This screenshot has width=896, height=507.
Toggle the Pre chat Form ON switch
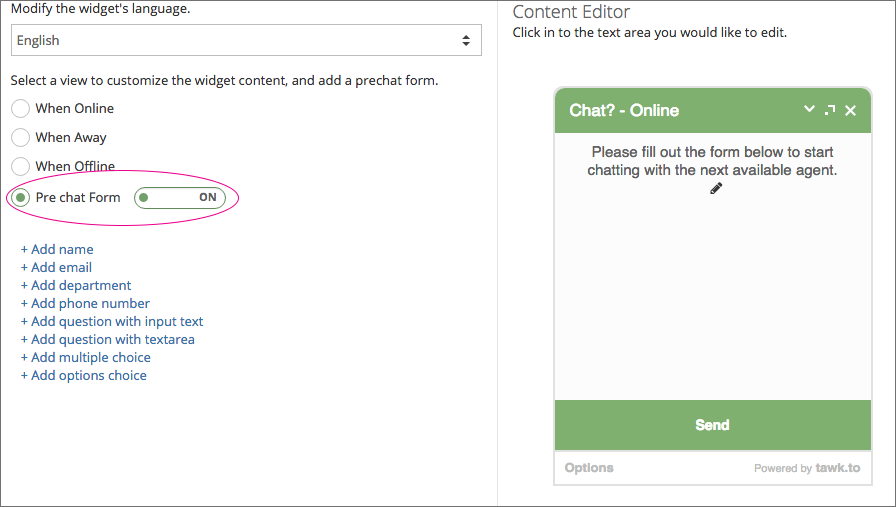[179, 198]
